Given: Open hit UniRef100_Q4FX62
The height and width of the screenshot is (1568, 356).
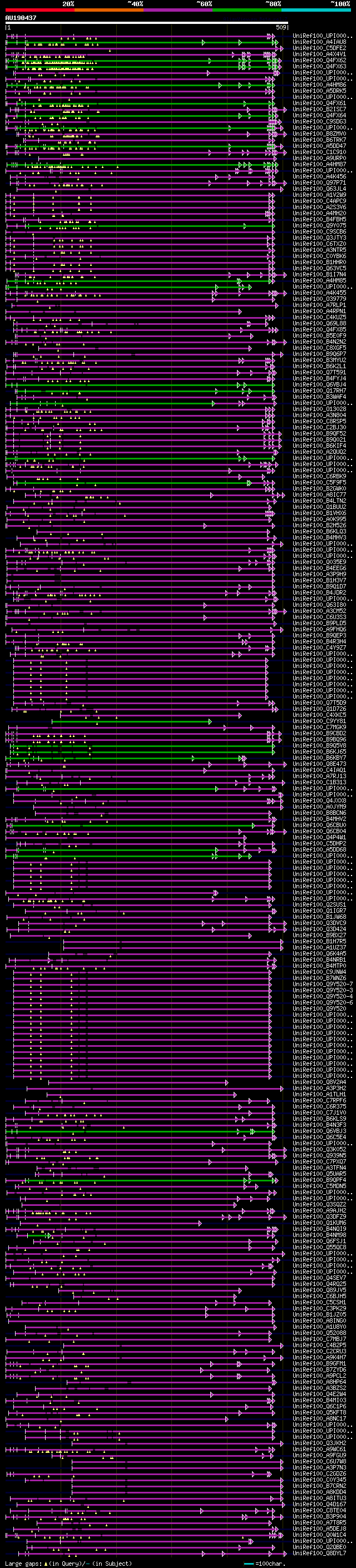Looking at the screenshot, I should click(x=319, y=61).
